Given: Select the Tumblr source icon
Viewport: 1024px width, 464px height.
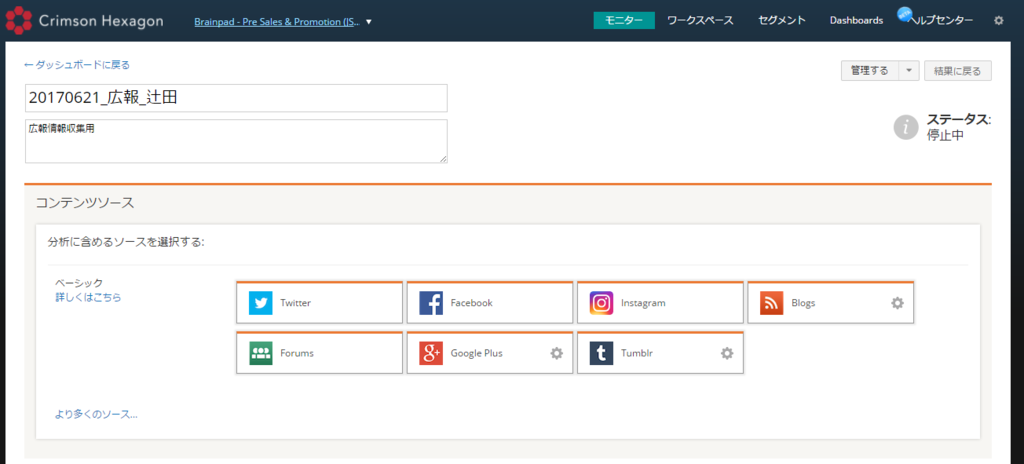Looking at the screenshot, I should [x=601, y=353].
